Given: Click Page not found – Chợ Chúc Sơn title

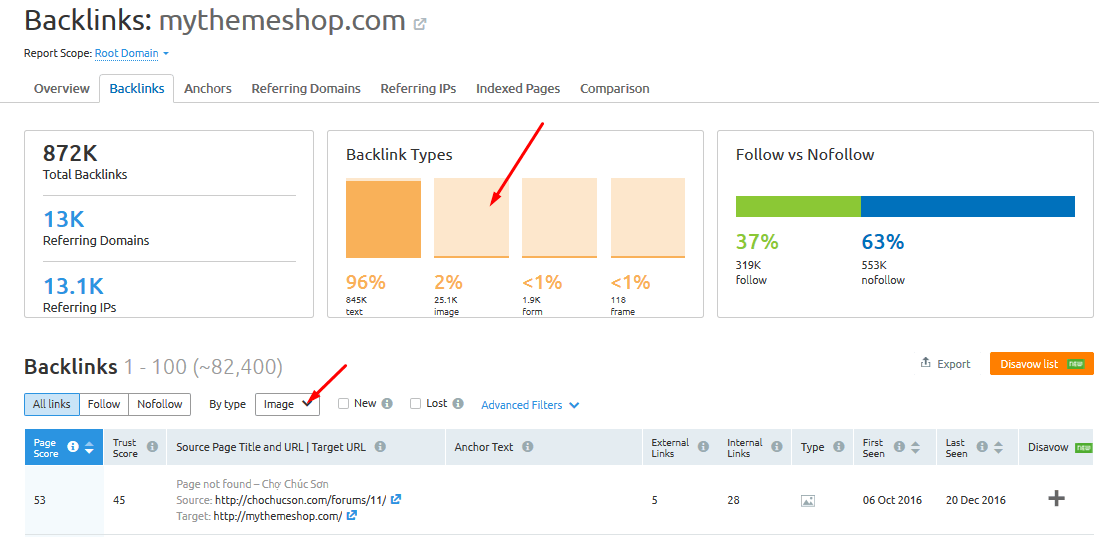Looking at the screenshot, I should (x=252, y=484).
